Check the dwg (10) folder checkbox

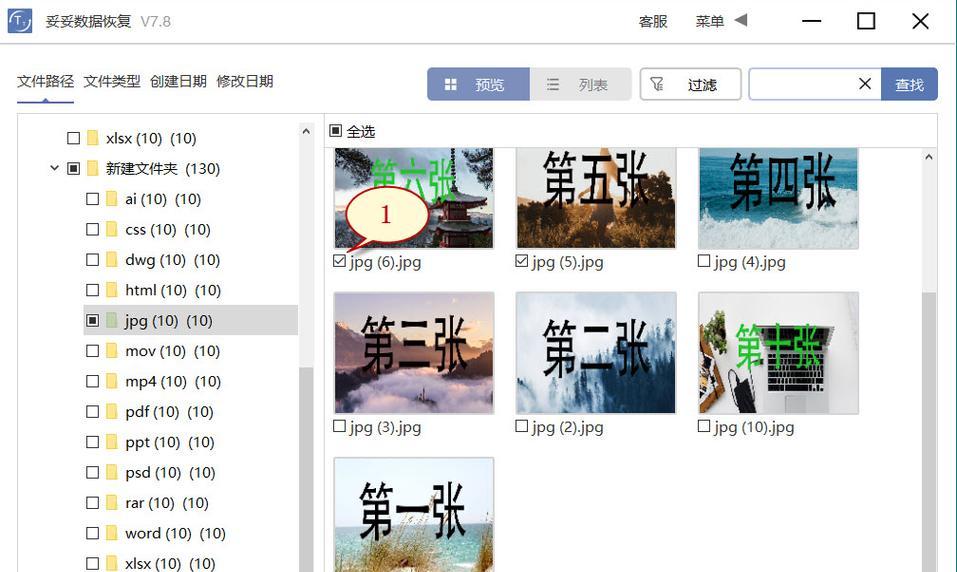92,259
